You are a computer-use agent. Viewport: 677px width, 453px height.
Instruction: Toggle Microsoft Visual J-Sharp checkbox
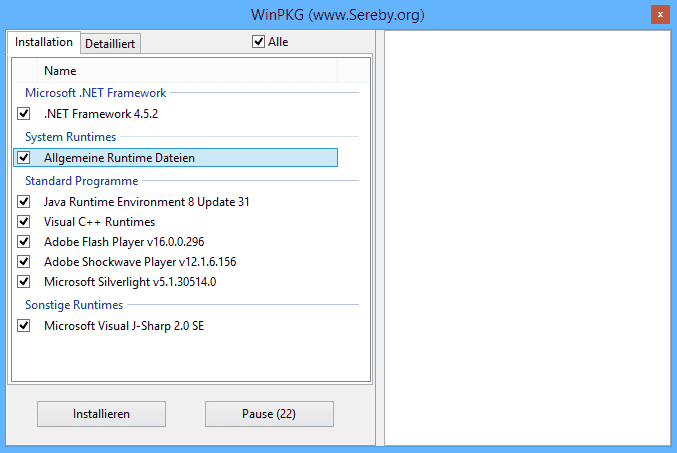point(24,326)
